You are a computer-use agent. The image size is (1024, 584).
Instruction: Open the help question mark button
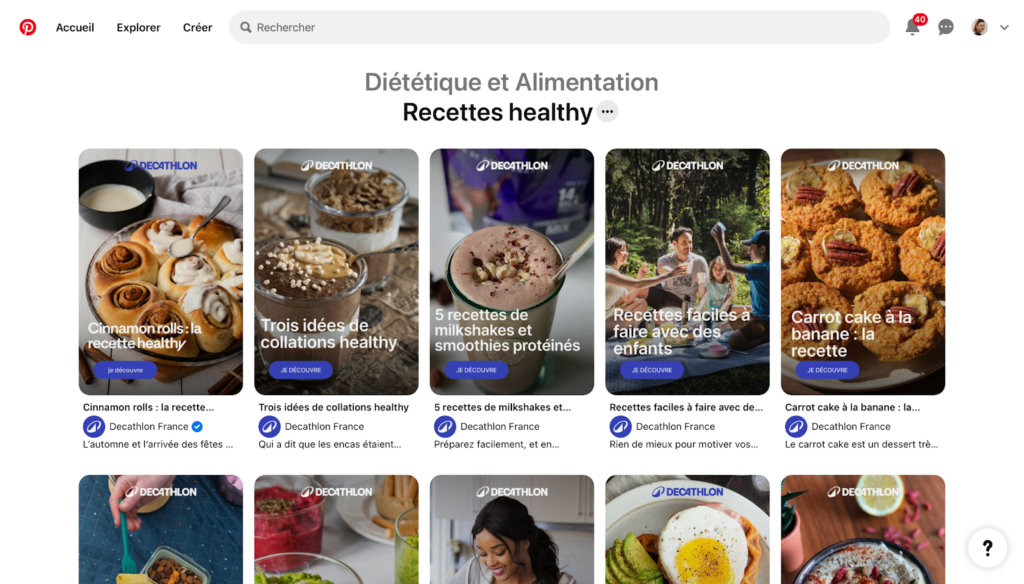coord(987,547)
